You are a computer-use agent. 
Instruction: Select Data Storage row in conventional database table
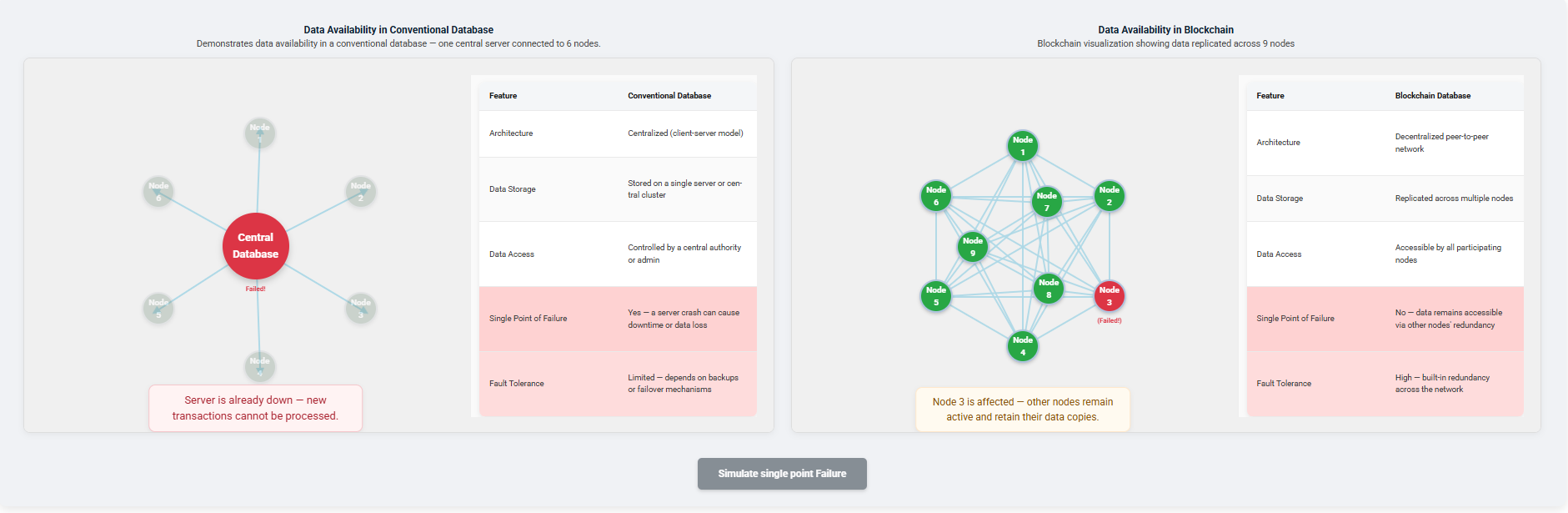pyautogui.click(x=617, y=189)
